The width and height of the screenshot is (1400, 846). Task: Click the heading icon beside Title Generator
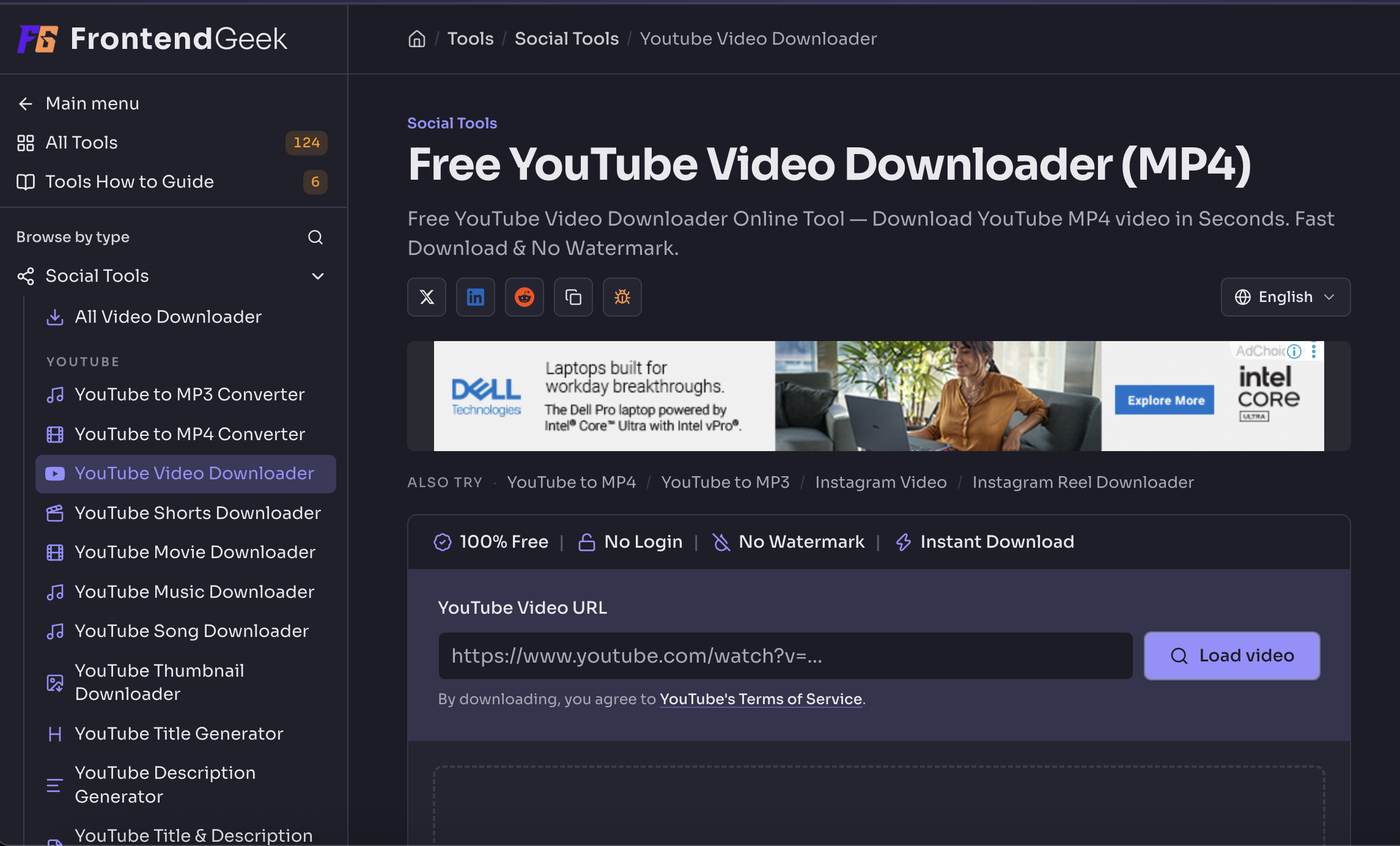[x=55, y=734]
